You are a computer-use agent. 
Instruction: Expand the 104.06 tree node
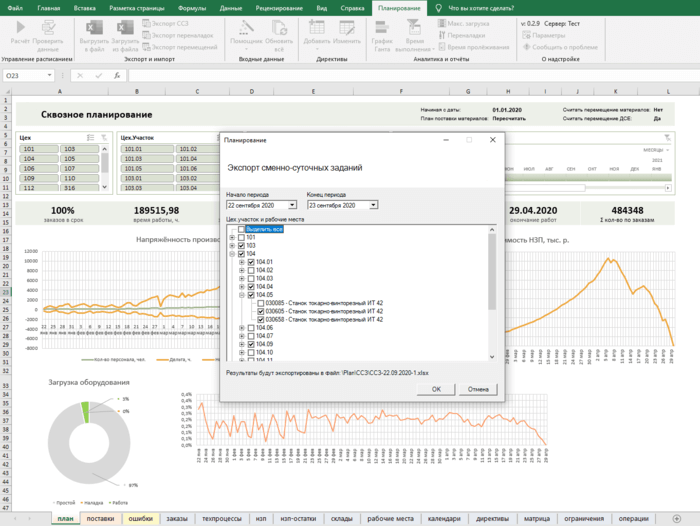tap(240, 328)
